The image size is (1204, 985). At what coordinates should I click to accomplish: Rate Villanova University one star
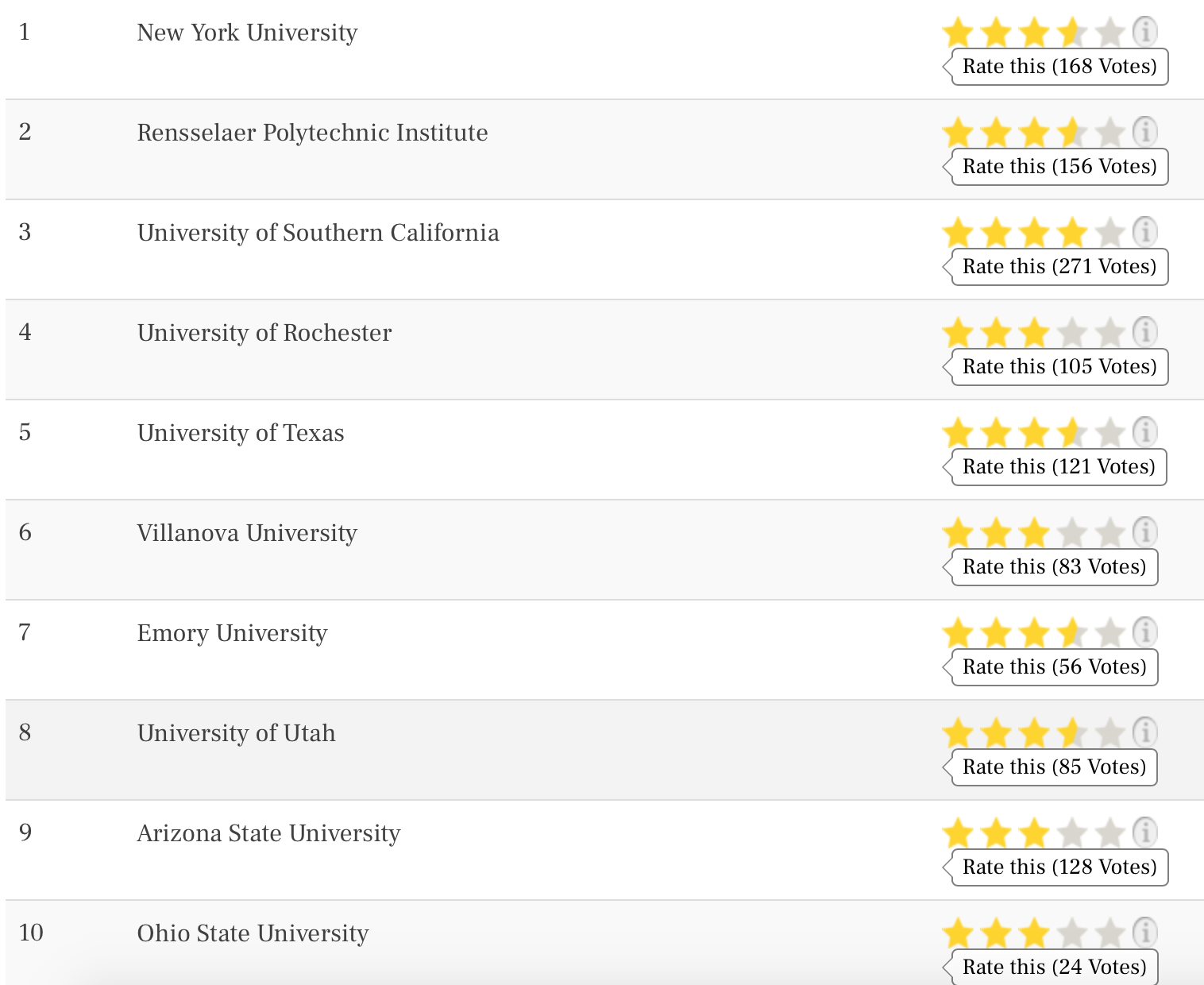pyautogui.click(x=958, y=534)
